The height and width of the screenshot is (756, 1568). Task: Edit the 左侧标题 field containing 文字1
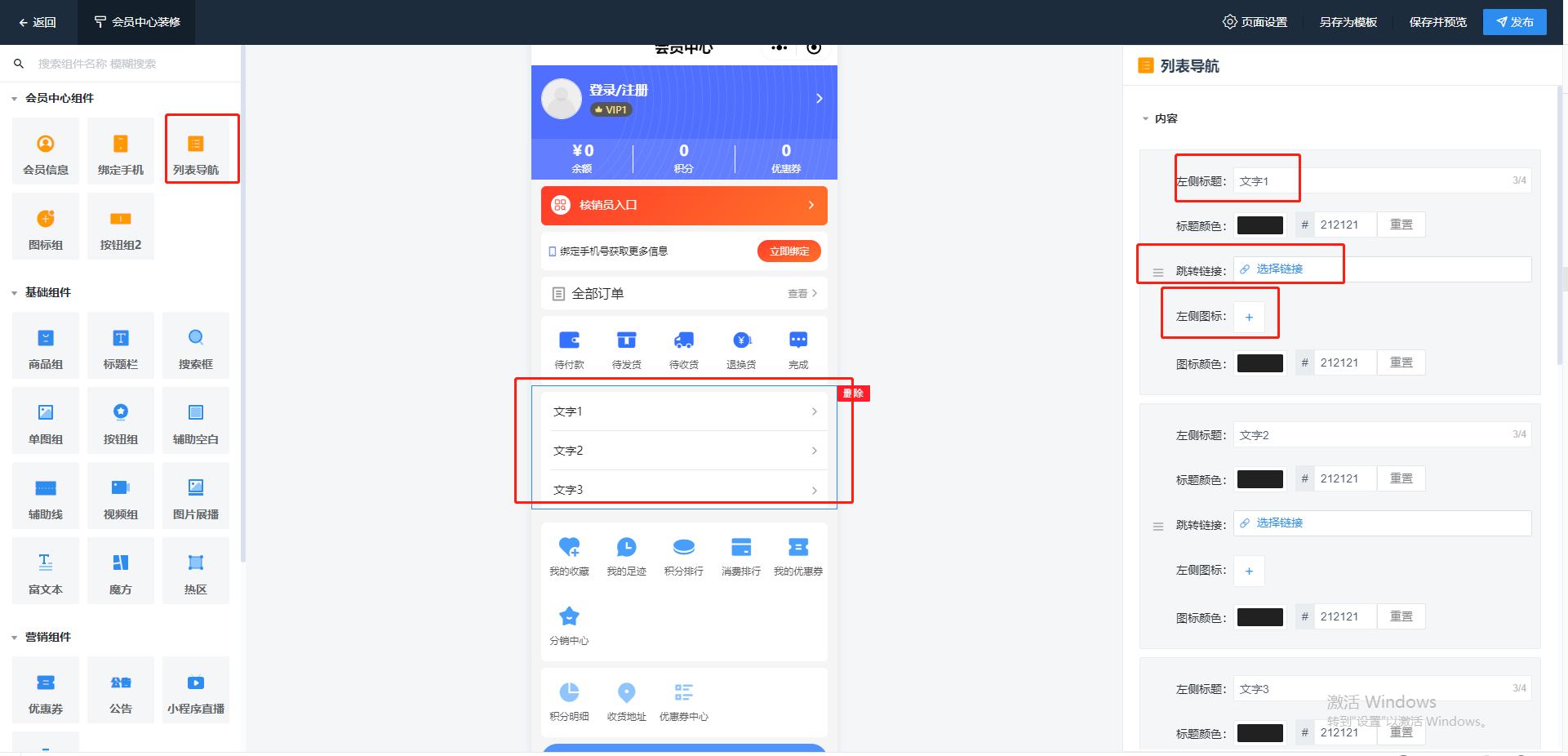point(1382,180)
